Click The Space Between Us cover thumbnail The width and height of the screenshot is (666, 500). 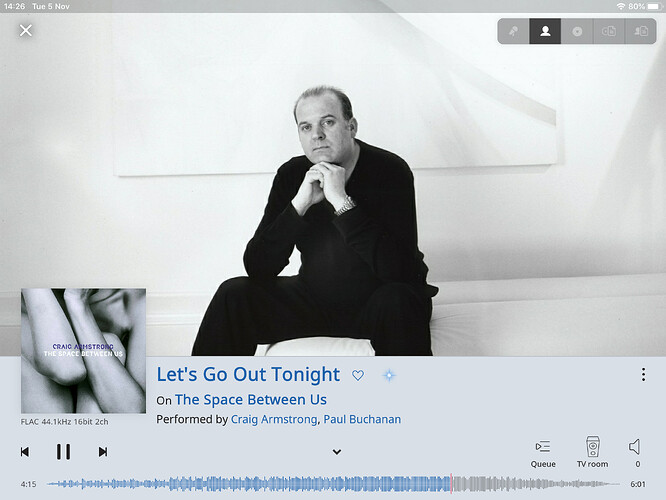pos(83,351)
